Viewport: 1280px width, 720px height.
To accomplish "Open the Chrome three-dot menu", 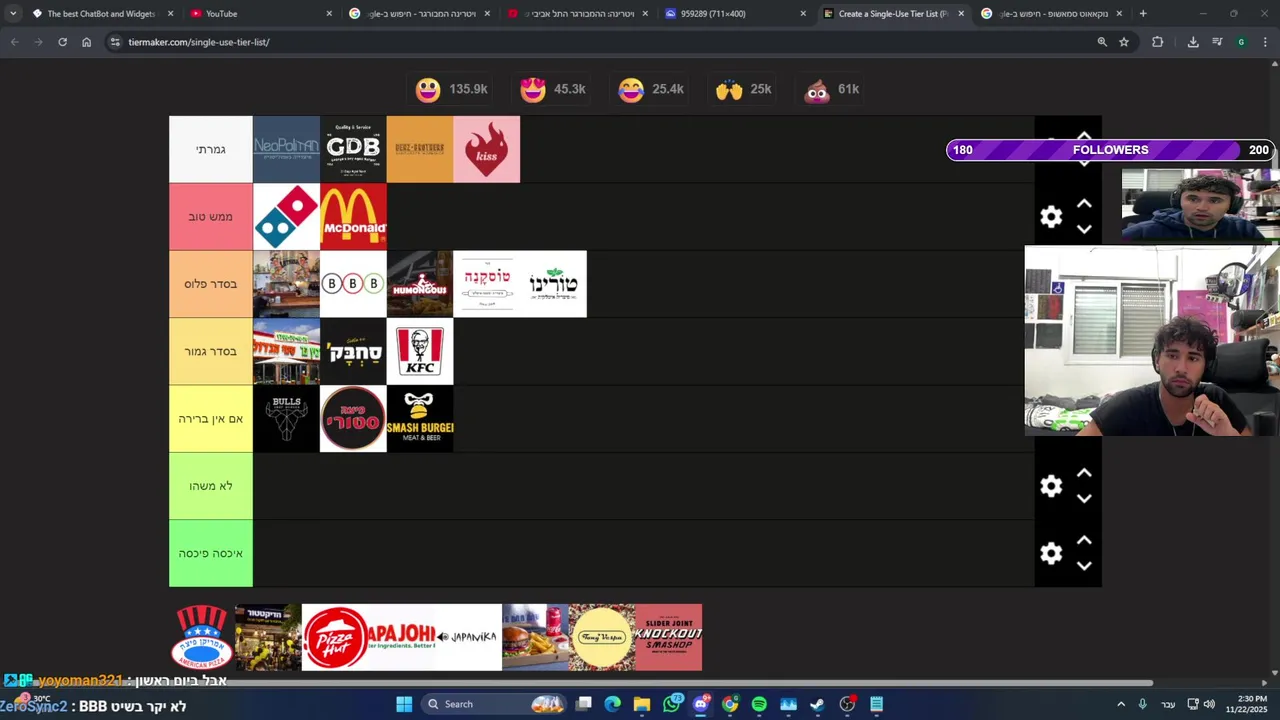I will click(1265, 42).
